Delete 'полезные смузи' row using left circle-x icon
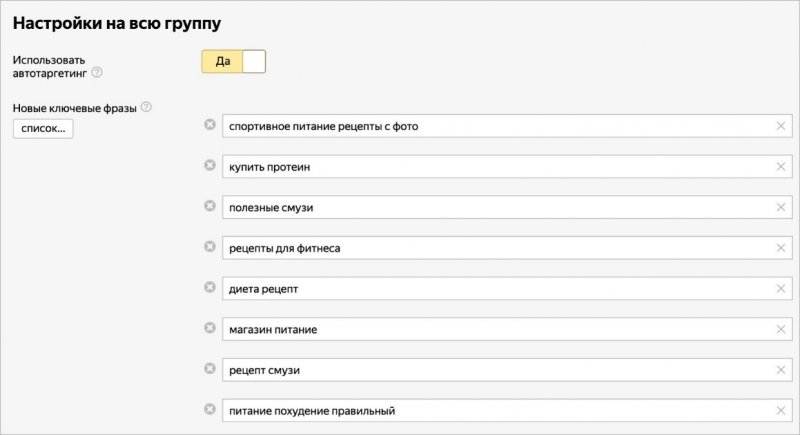This screenshot has height=435, width=800. click(x=210, y=206)
